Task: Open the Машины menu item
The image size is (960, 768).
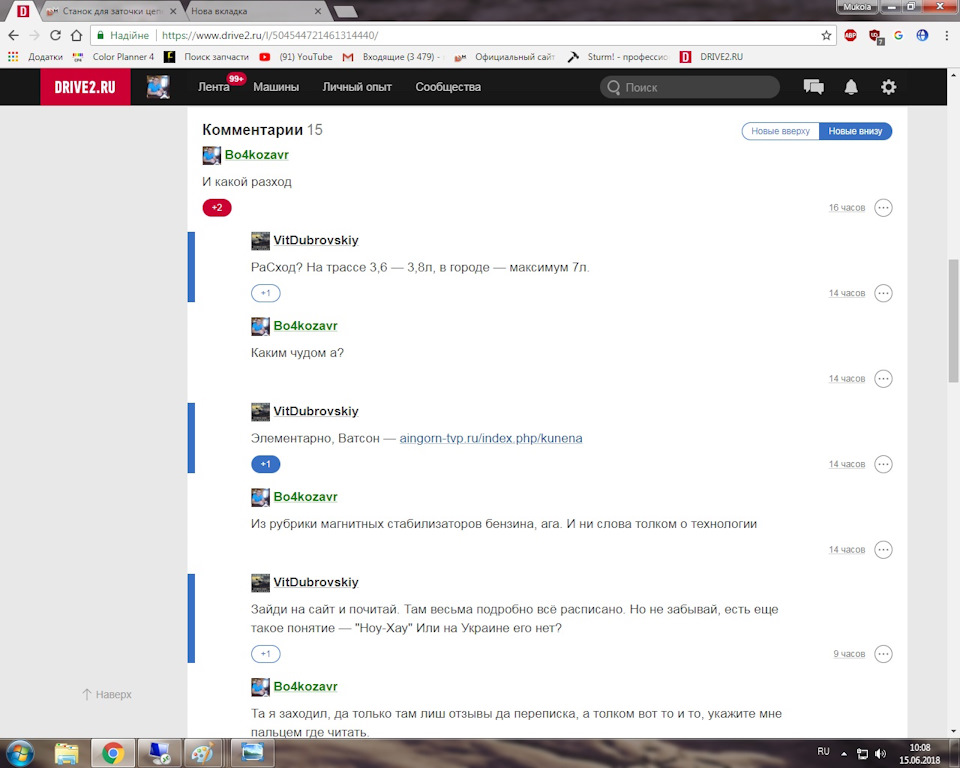Action: click(x=276, y=87)
